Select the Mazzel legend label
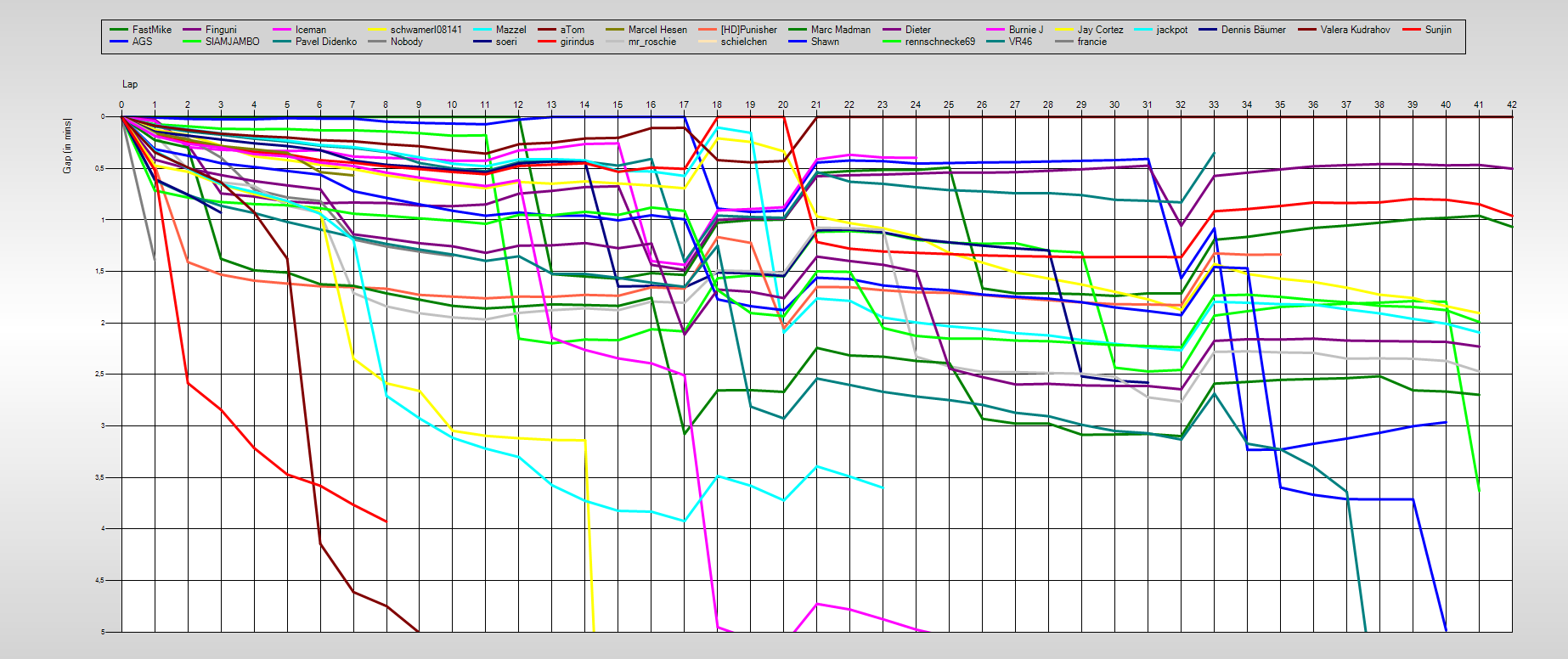The image size is (1568, 659). [x=510, y=30]
